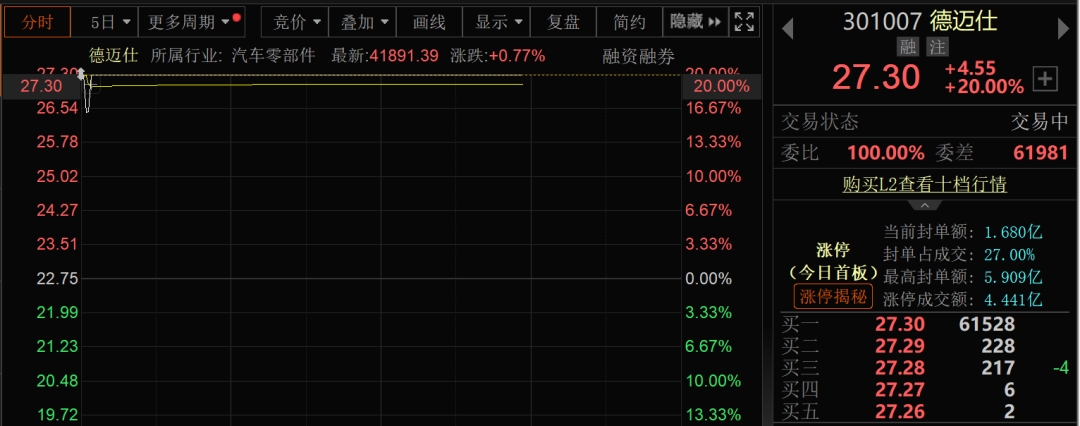Click the 今日首板 label
This screenshot has height=426, width=1080.
tap(834, 272)
